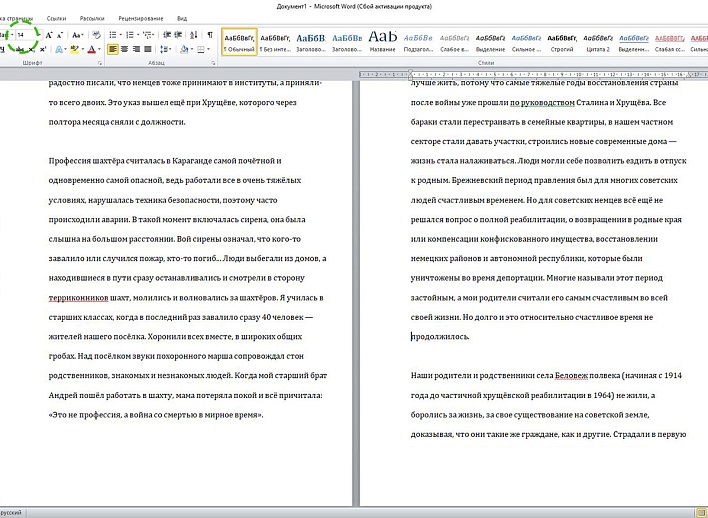Toggle align text right
Screen dimensions: 708x518
click(x=136, y=49)
